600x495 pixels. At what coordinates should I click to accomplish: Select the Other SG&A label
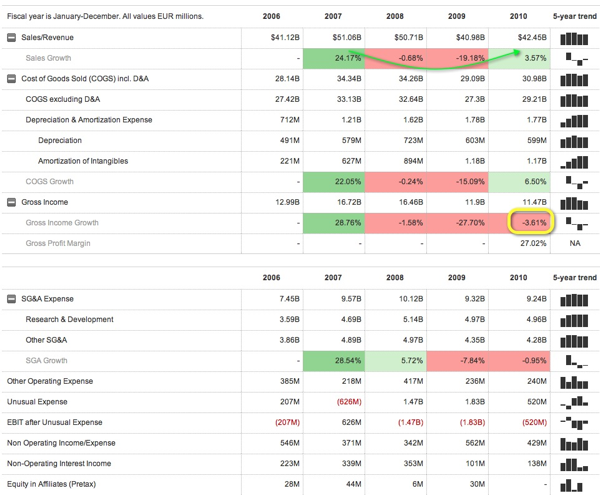pos(46,340)
